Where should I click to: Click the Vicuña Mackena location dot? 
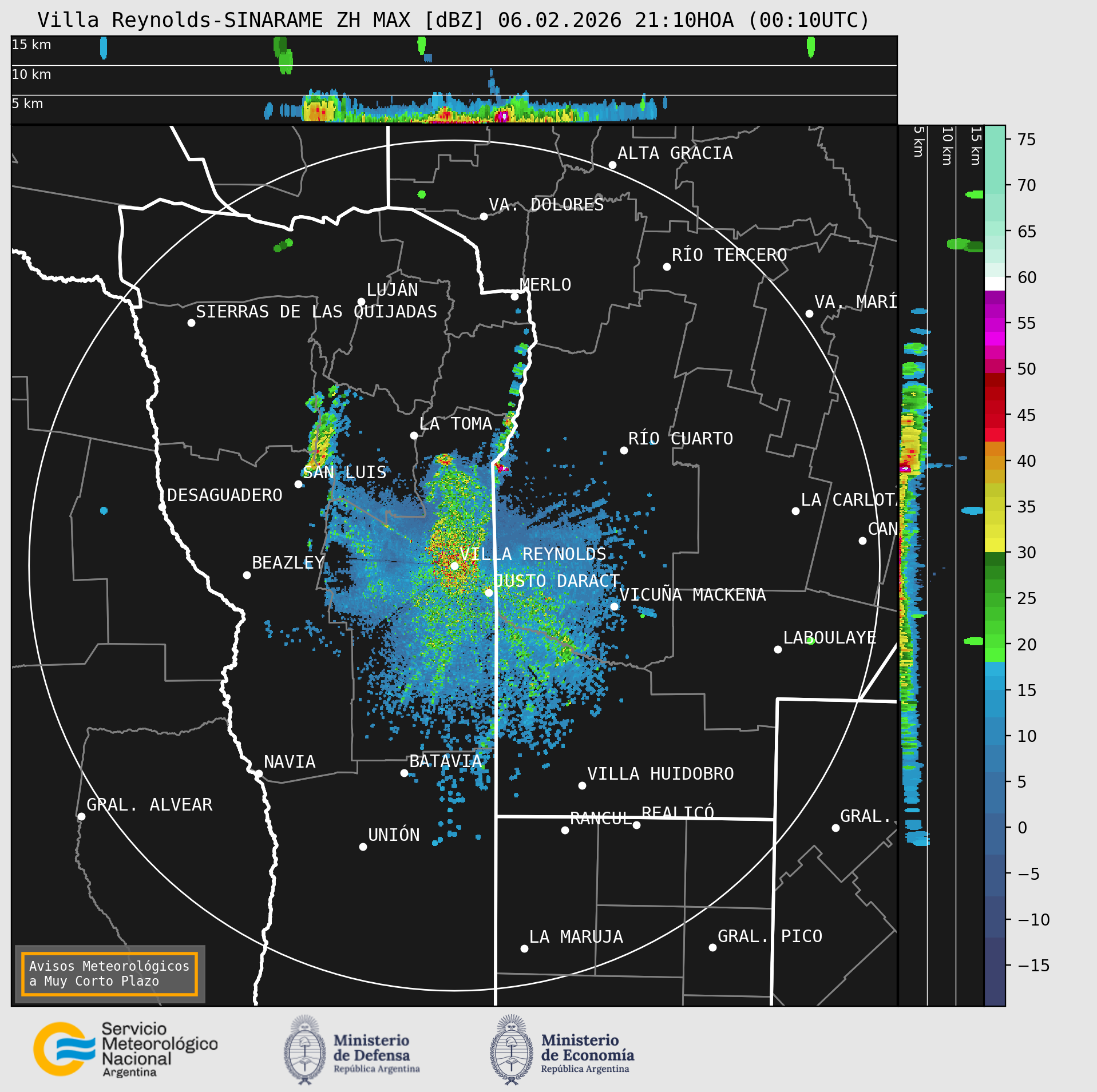pyautogui.click(x=614, y=606)
